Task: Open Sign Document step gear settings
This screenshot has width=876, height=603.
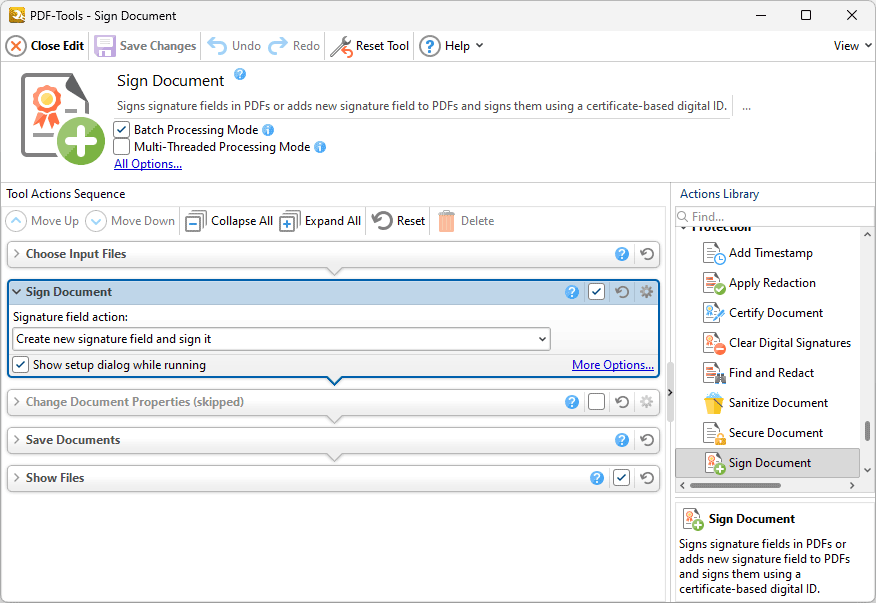Action: tap(646, 292)
